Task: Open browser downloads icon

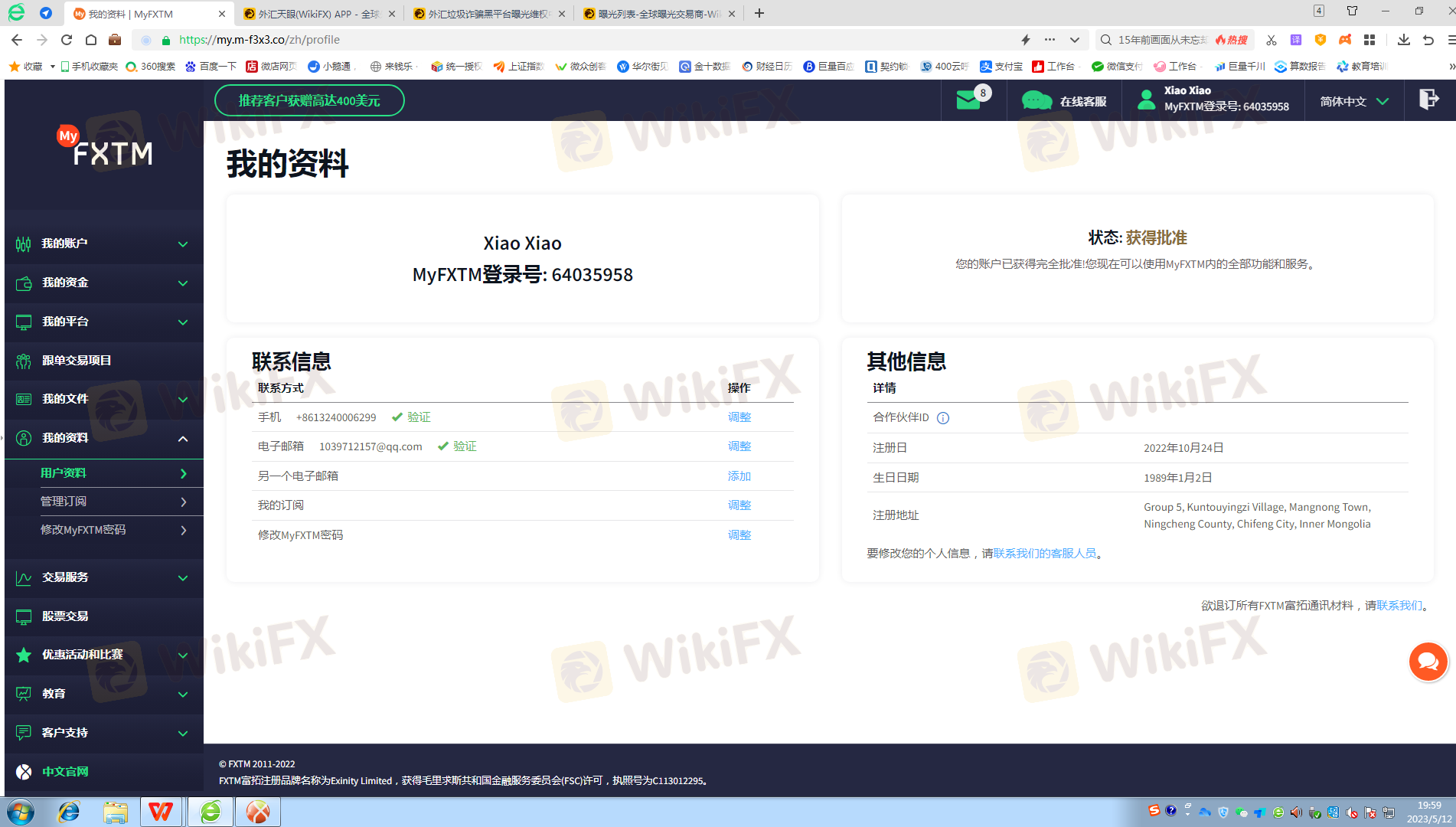Action: [1403, 40]
